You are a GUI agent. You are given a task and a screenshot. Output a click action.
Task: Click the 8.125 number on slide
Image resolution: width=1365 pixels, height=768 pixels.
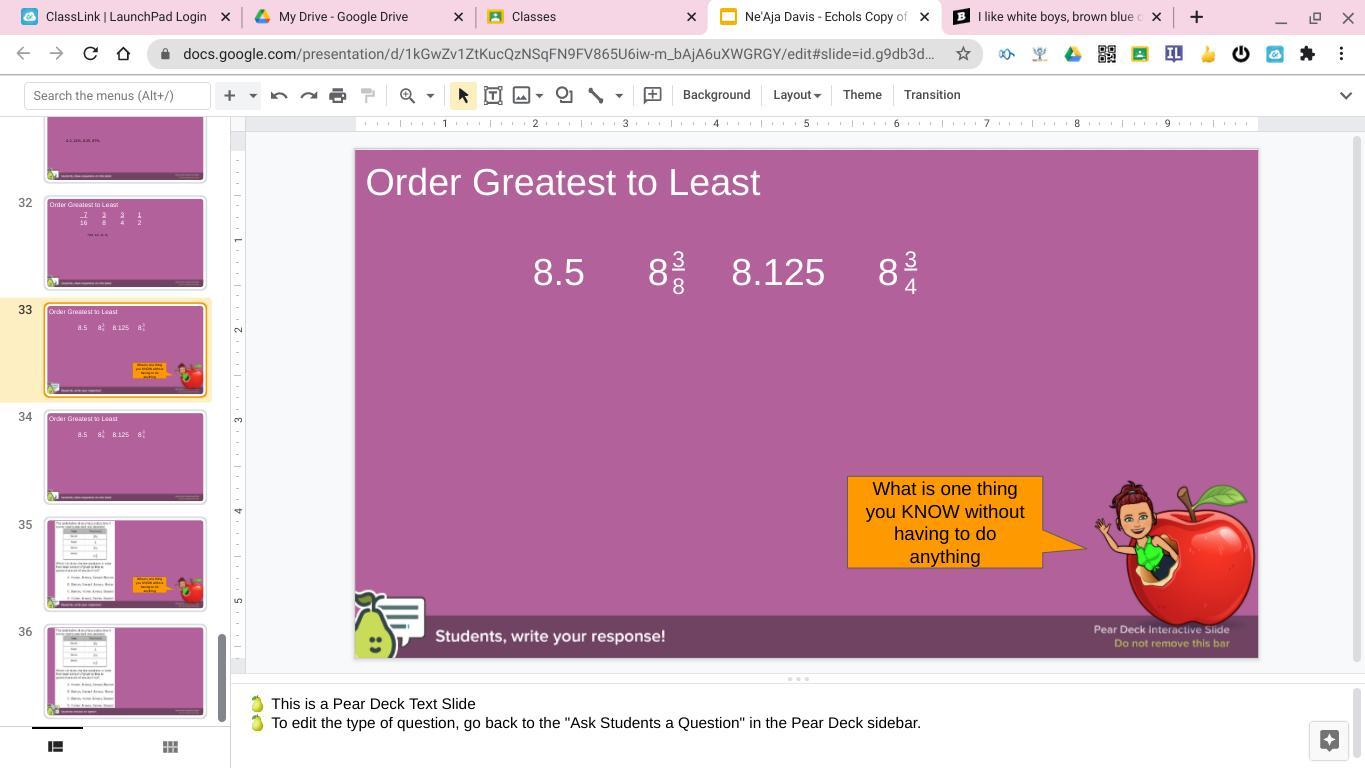pyautogui.click(x=778, y=272)
